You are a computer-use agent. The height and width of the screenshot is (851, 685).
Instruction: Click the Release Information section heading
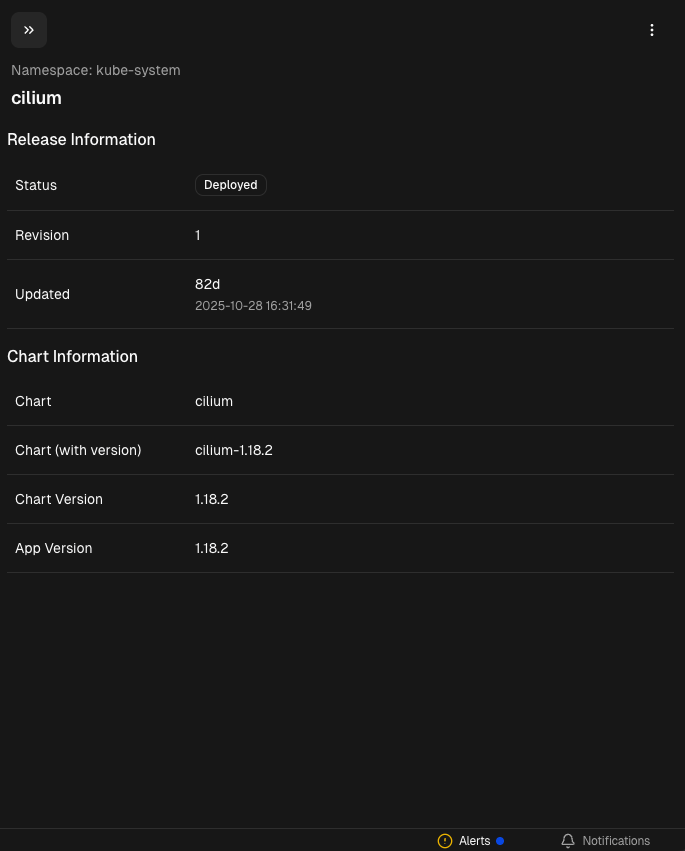(x=81, y=140)
